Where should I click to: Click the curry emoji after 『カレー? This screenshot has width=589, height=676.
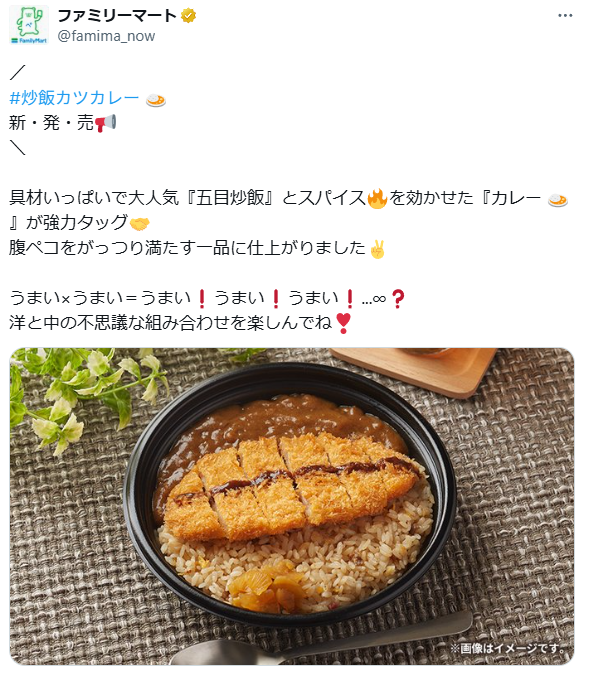pos(558,200)
